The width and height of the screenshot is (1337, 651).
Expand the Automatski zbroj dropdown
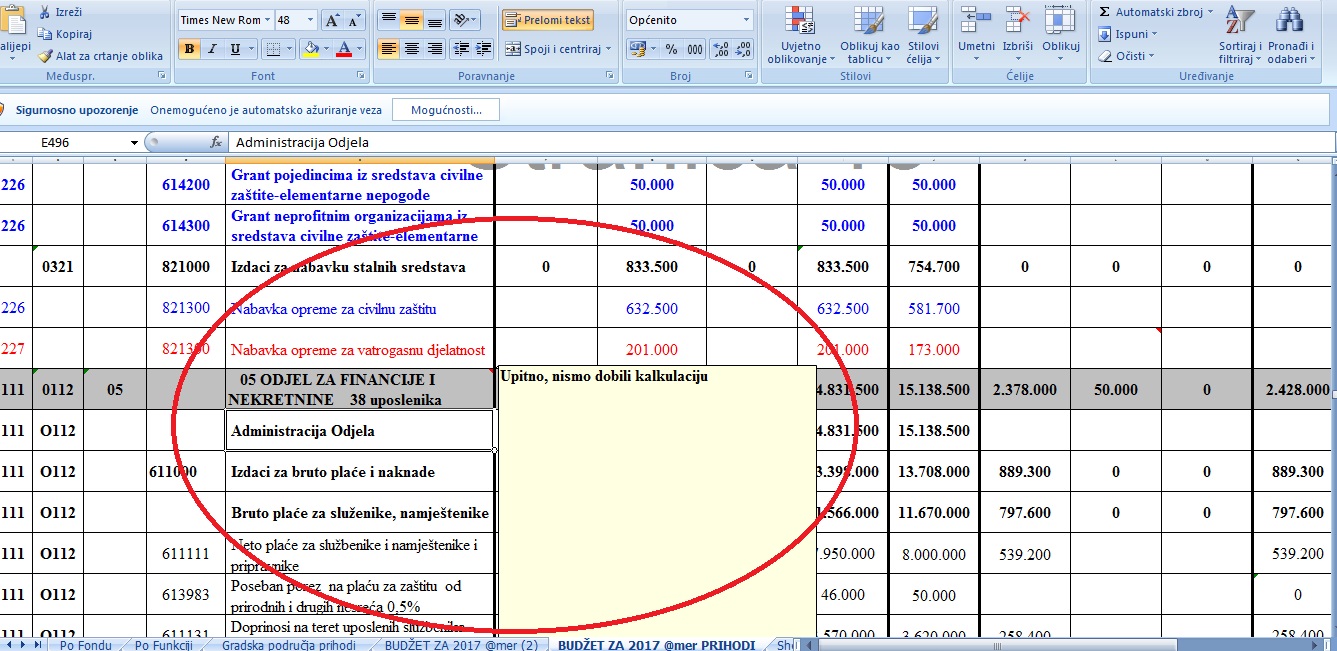(x=1210, y=12)
